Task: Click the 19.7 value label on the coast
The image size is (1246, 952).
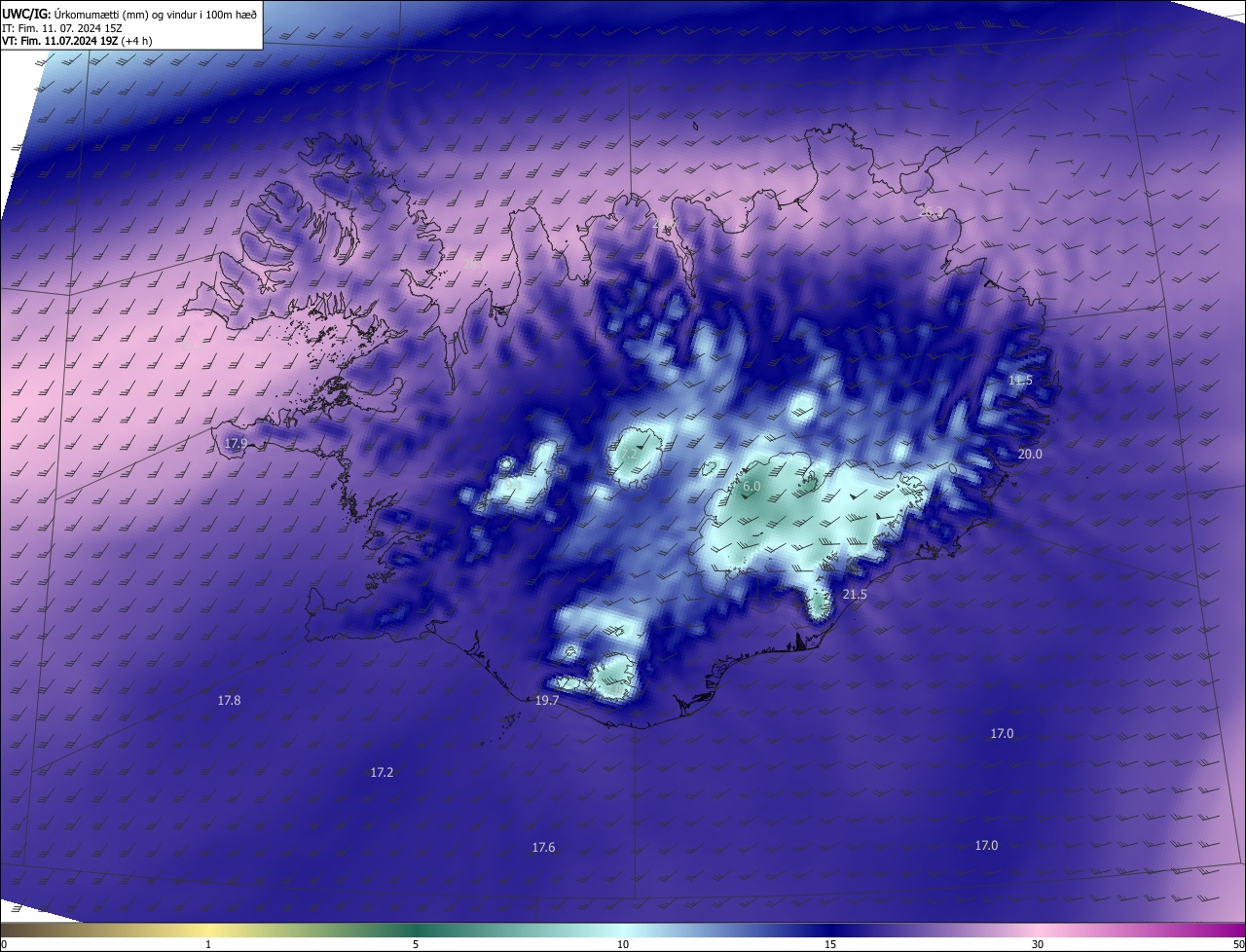Action: (547, 701)
